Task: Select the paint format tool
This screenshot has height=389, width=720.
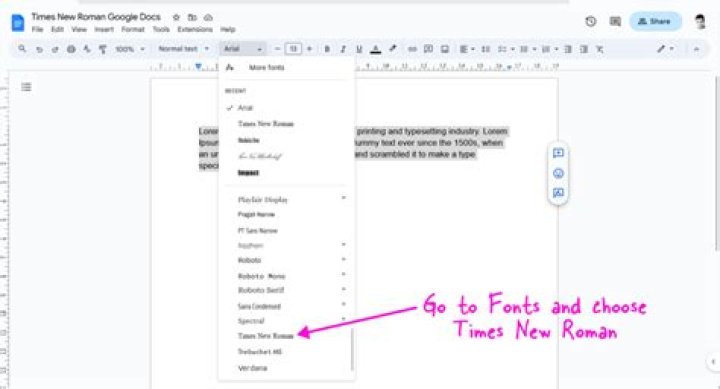Action: (x=103, y=49)
